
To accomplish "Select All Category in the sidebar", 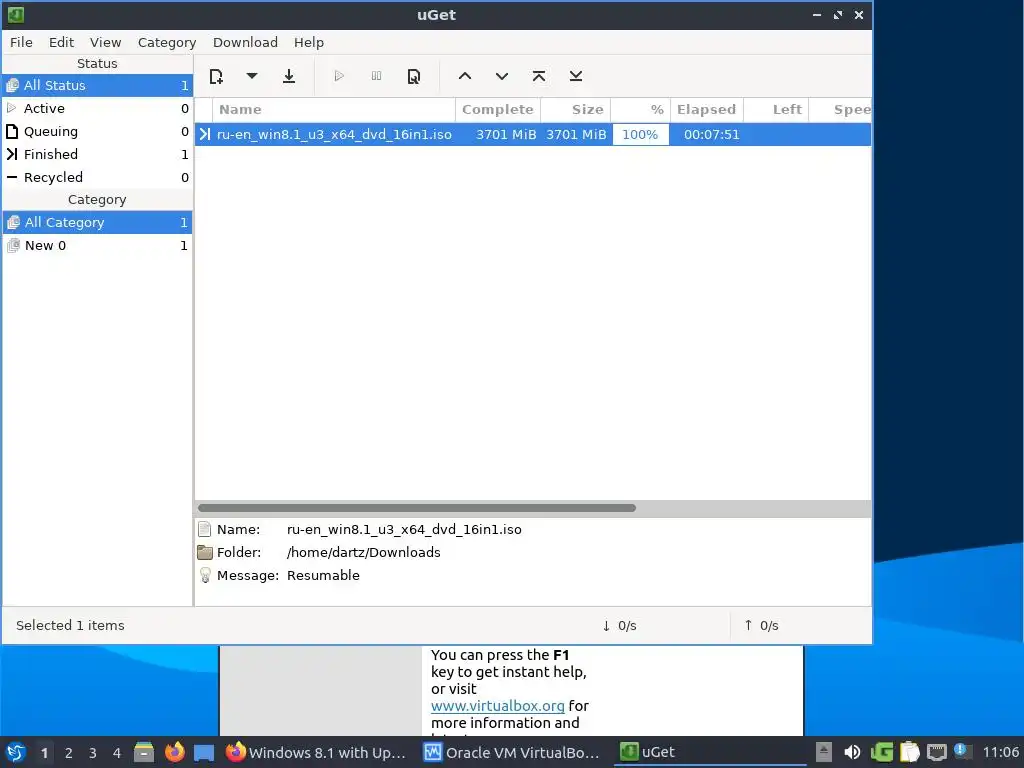I will [x=97, y=223].
